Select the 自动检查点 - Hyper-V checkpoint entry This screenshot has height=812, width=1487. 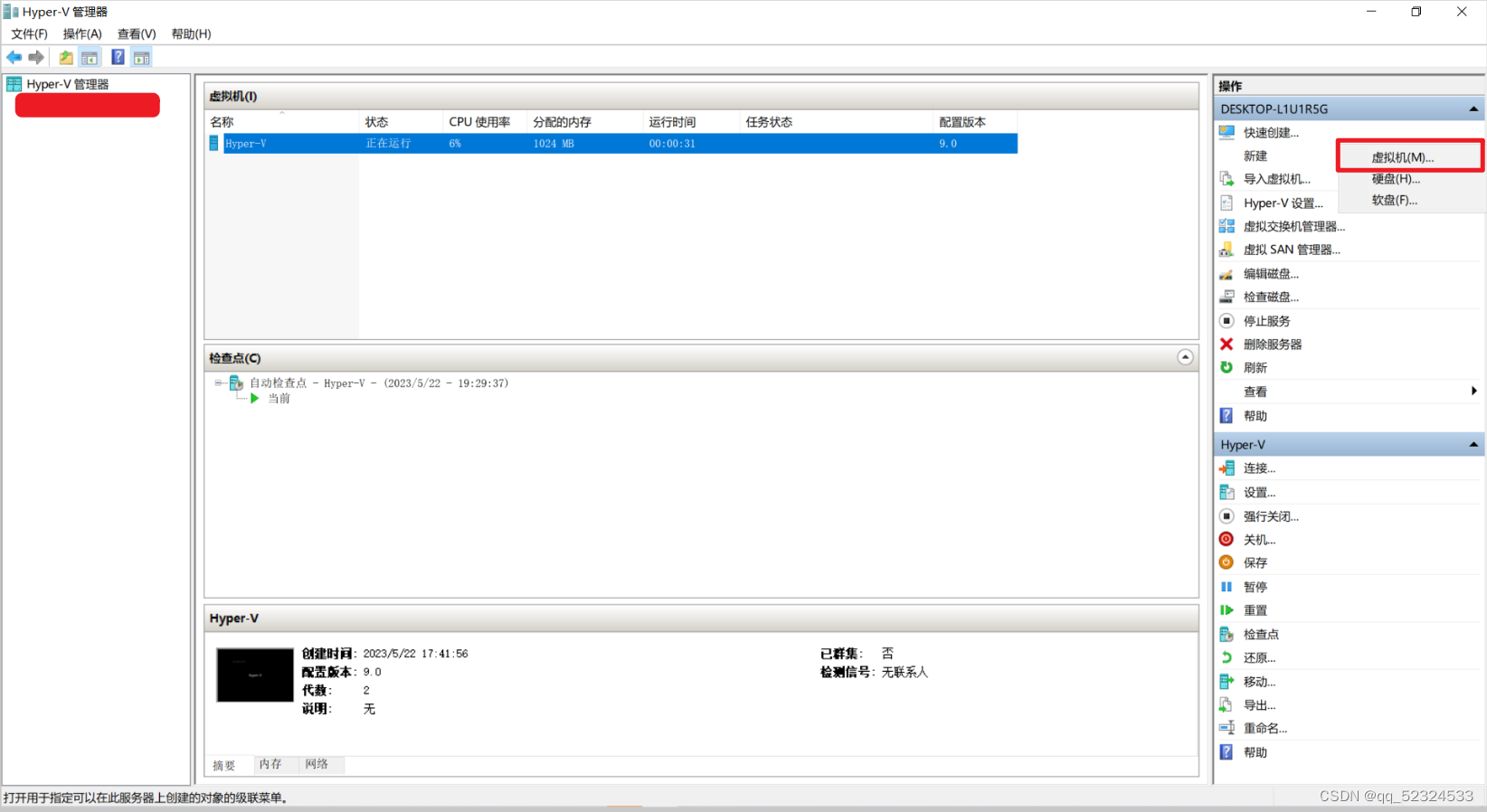[379, 383]
